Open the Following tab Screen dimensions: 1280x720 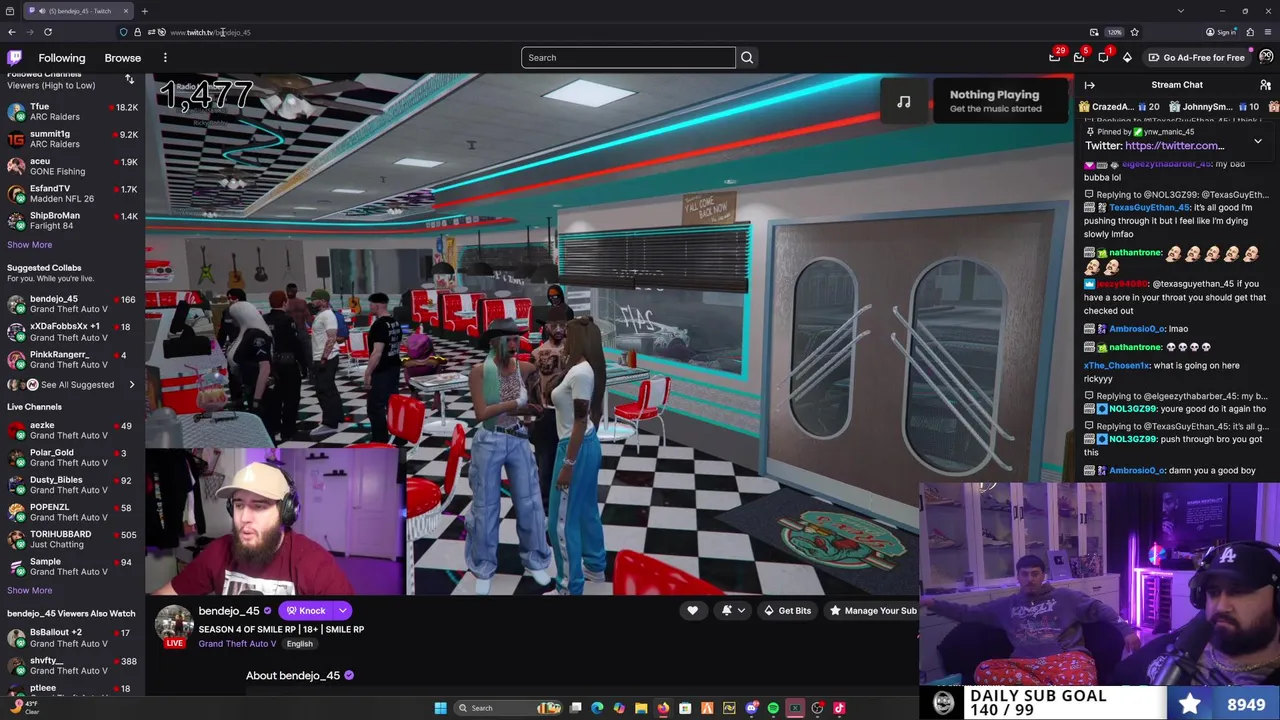(x=62, y=58)
